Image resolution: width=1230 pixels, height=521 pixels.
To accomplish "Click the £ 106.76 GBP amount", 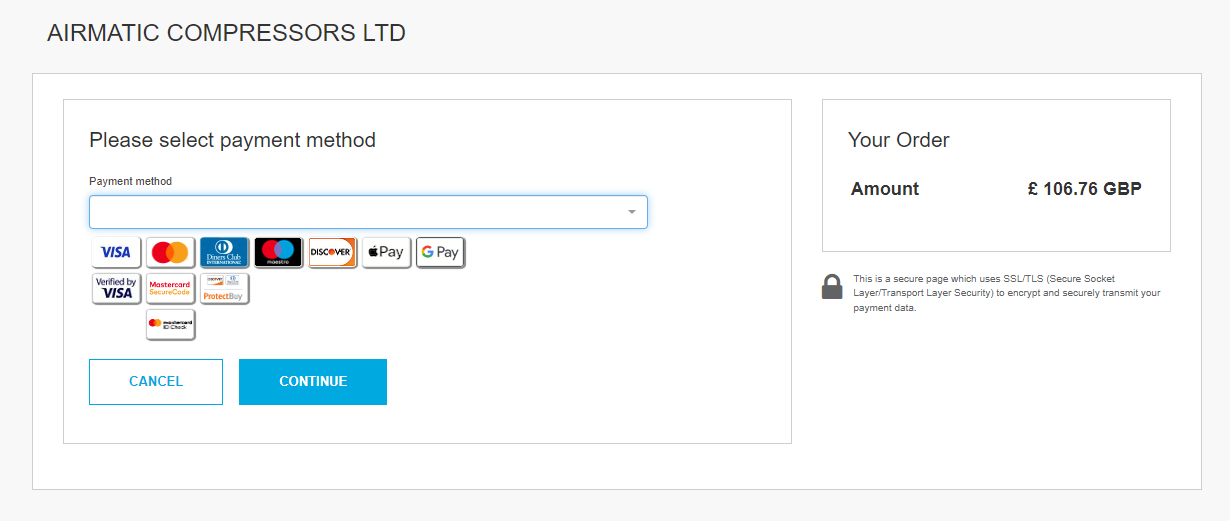I will click(1085, 189).
